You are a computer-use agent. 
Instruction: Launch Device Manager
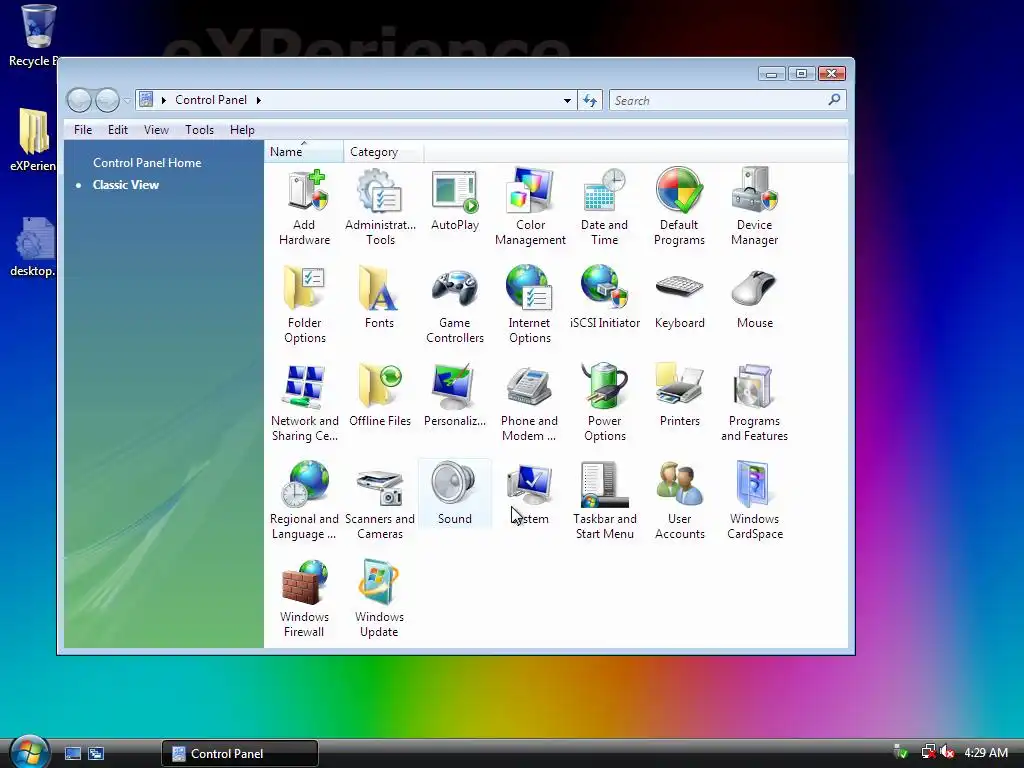coord(755,207)
